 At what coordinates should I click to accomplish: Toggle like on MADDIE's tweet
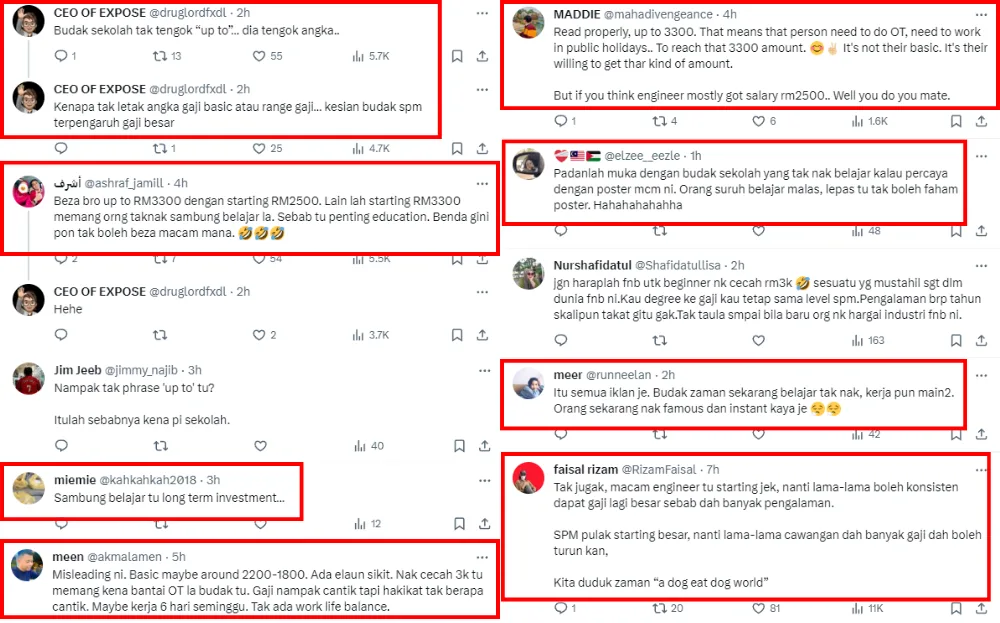(759, 121)
